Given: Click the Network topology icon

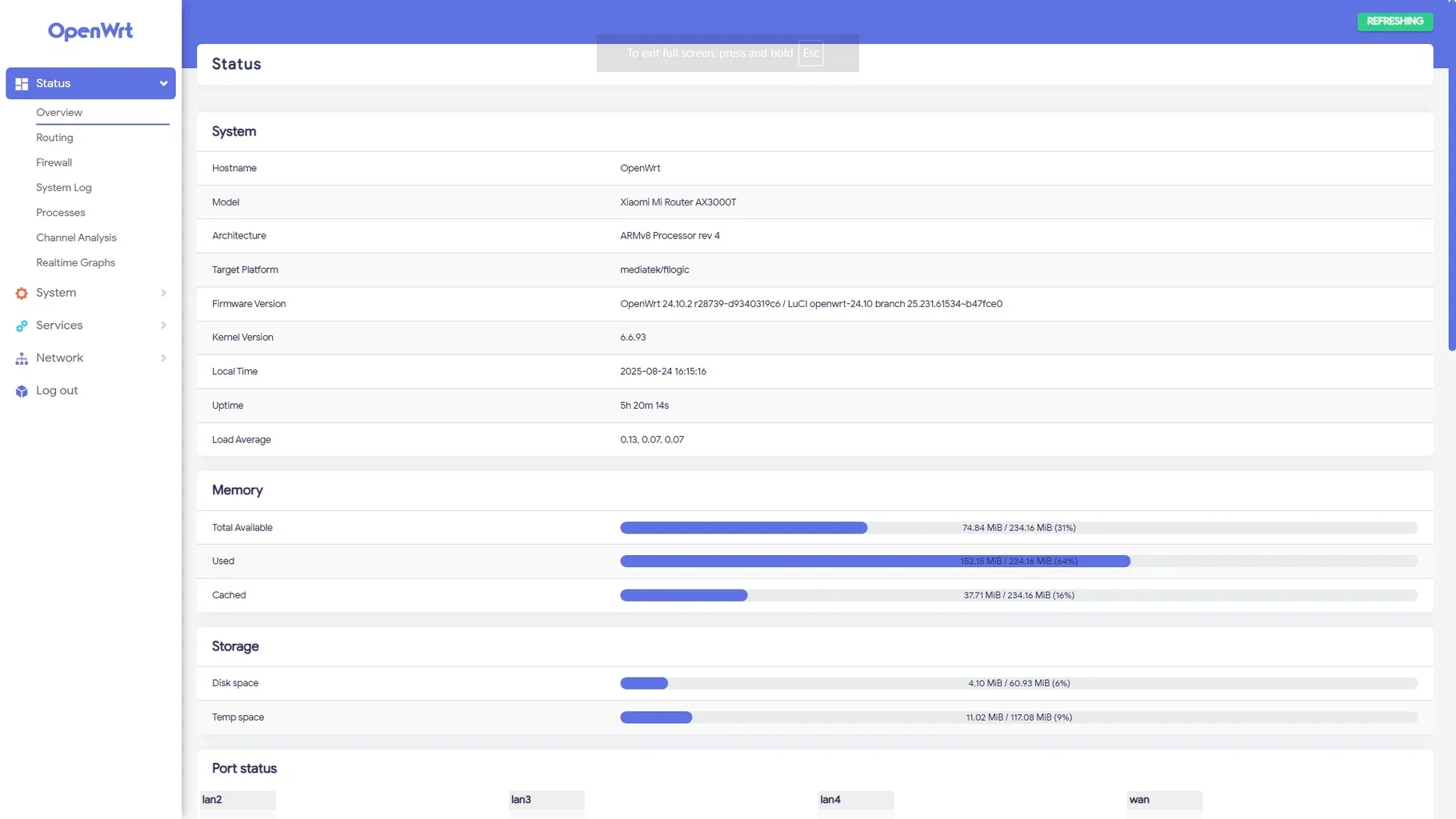Looking at the screenshot, I should click(22, 359).
